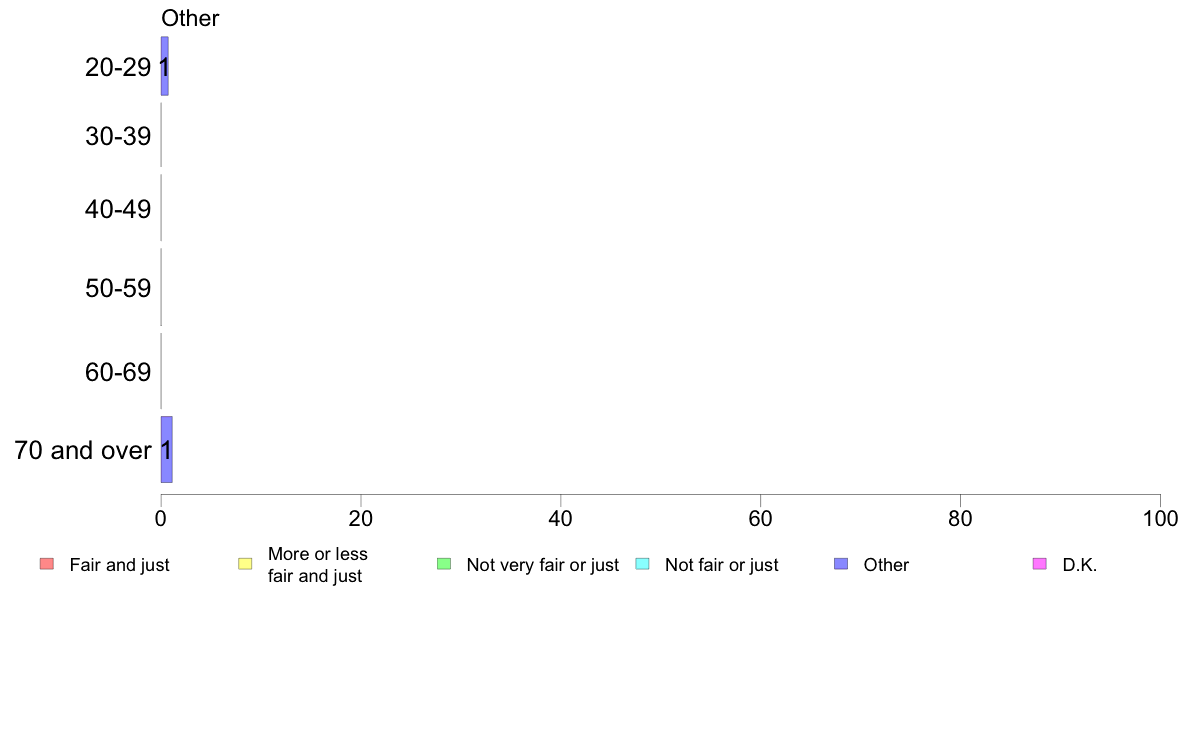1188x736 pixels.
Task: Click the 50-59 age group label
Action: pyautogui.click(x=118, y=288)
